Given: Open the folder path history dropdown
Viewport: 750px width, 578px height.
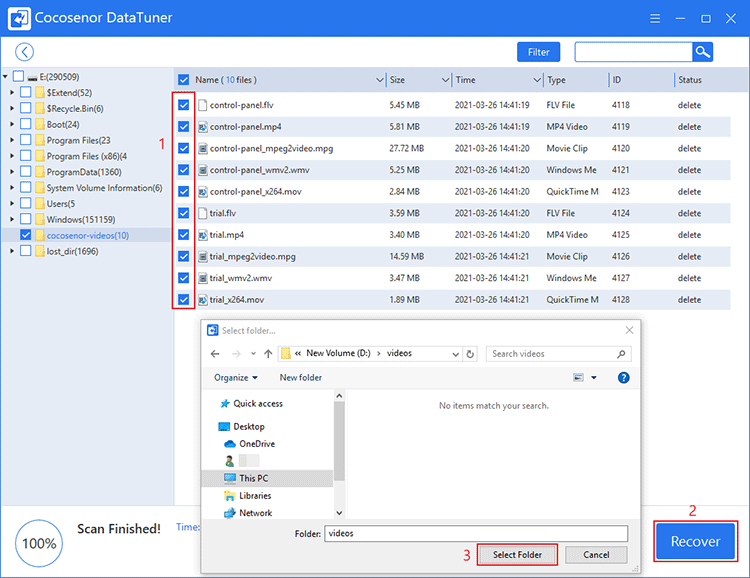Looking at the screenshot, I should 455,354.
